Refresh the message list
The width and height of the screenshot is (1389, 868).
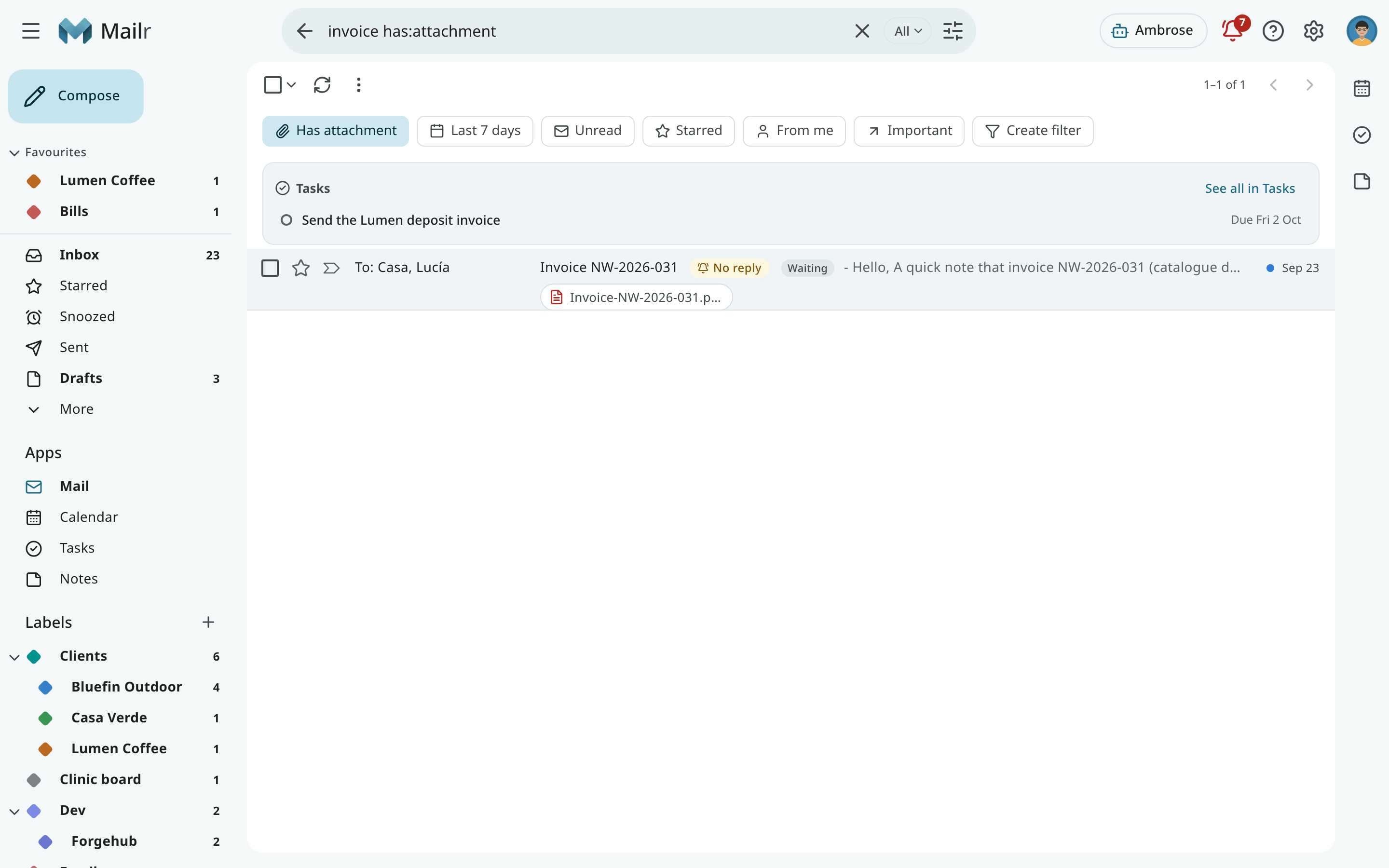322,85
